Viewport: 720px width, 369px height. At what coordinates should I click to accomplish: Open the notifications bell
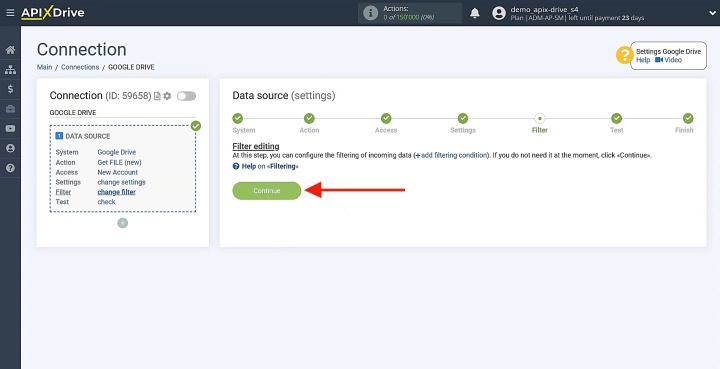(475, 13)
